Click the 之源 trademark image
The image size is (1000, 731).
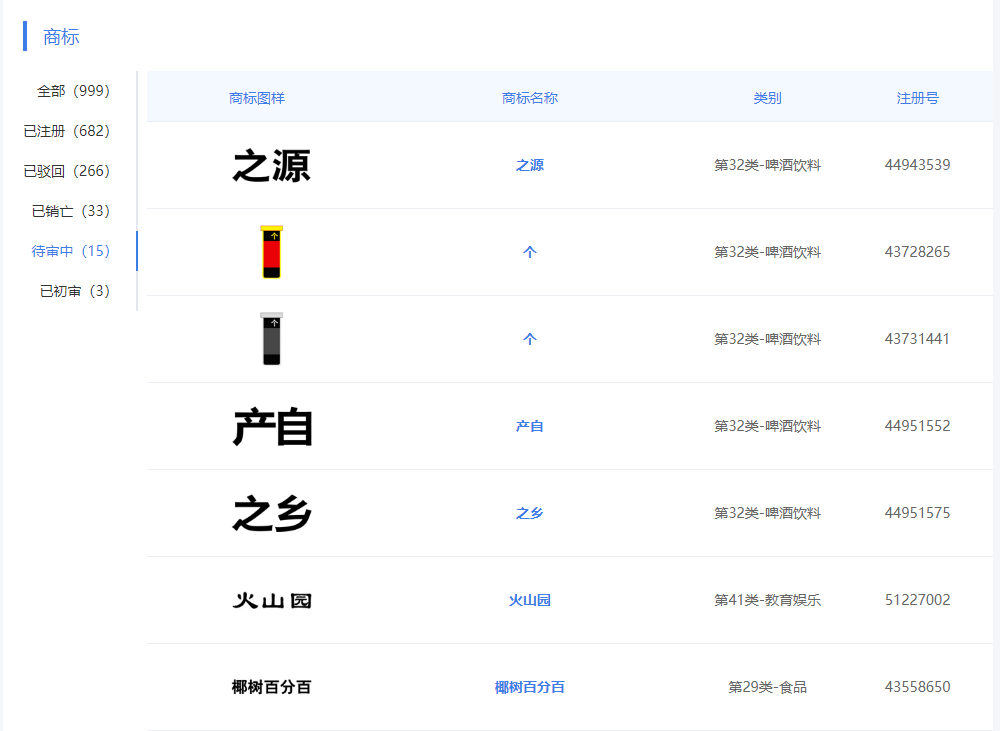click(x=272, y=166)
